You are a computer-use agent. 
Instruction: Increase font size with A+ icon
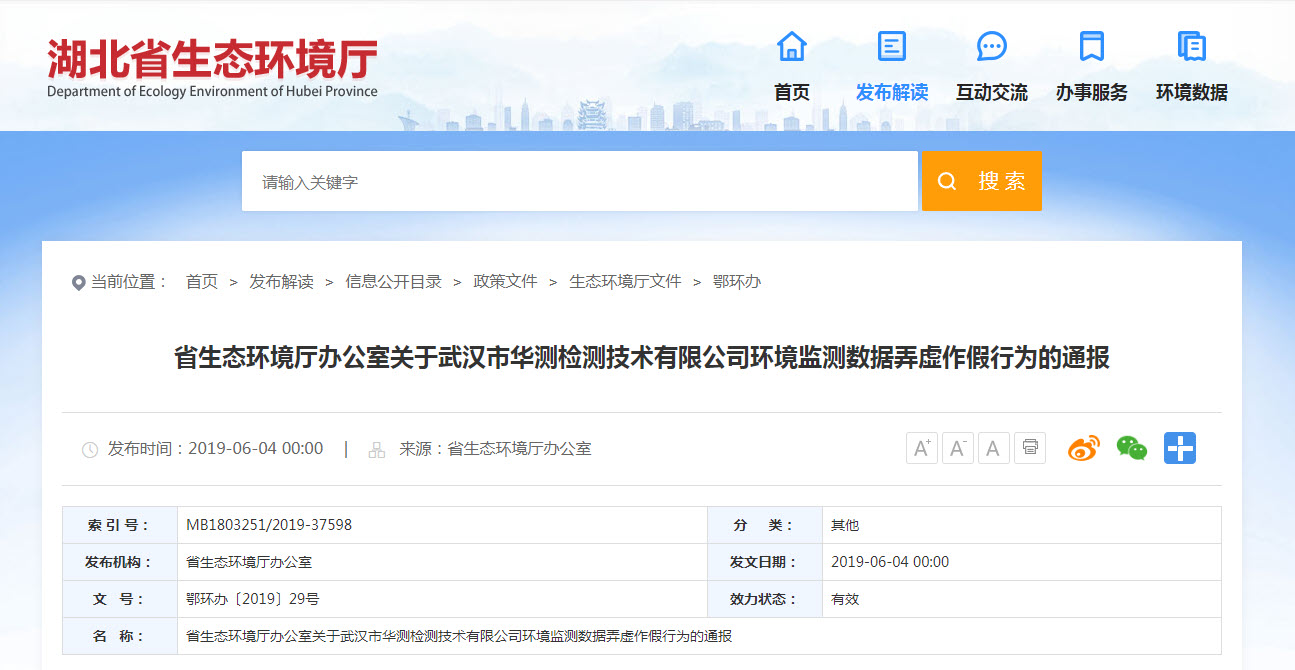[921, 449]
